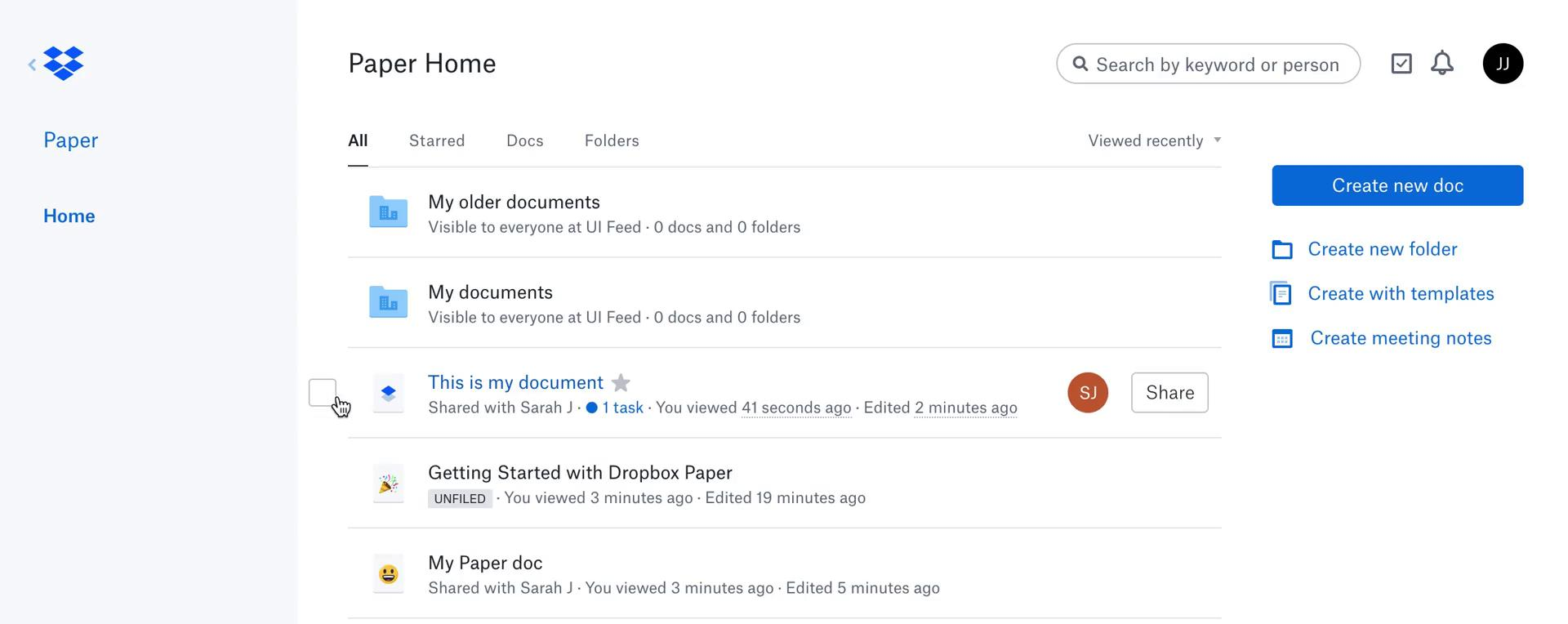This screenshot has width=1568, height=624.
Task: Click the Create new doc button
Action: click(1397, 185)
